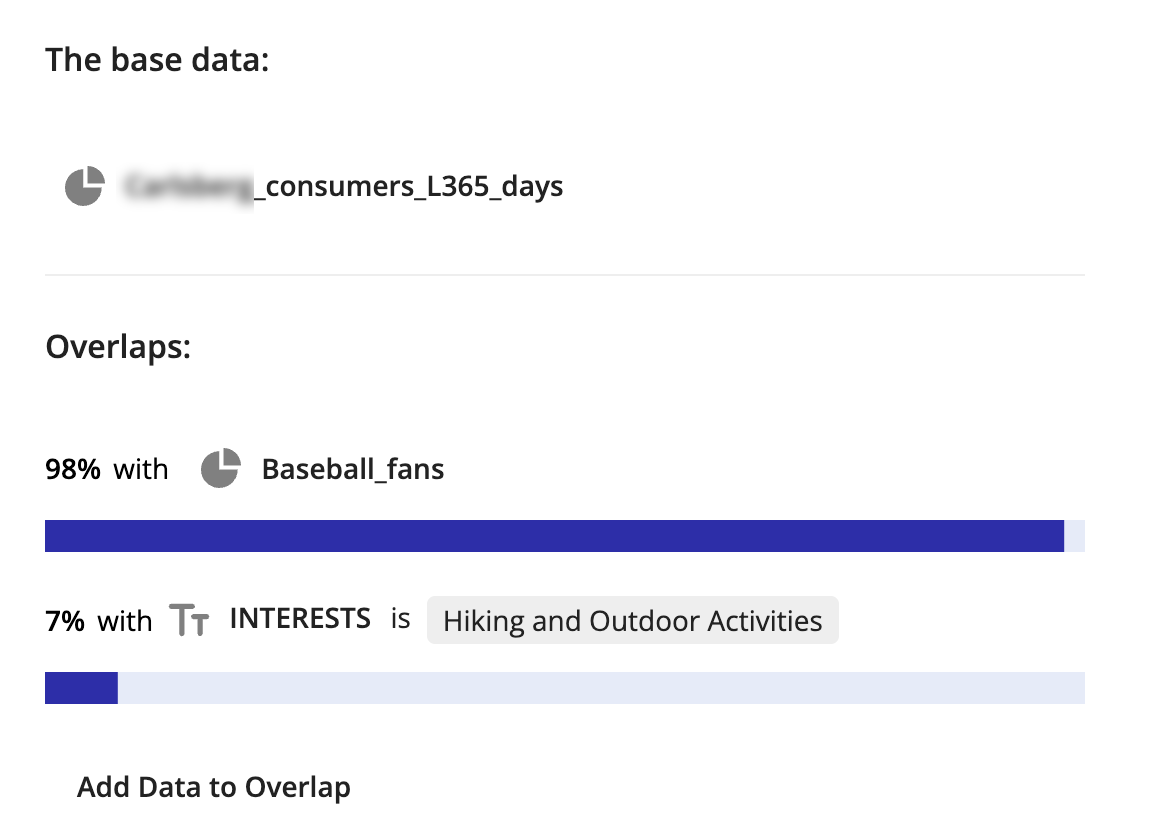Screen dimensions: 1170x832
Task: Click the pie chart icon beside consumers_L365_days
Action: [x=84, y=186]
